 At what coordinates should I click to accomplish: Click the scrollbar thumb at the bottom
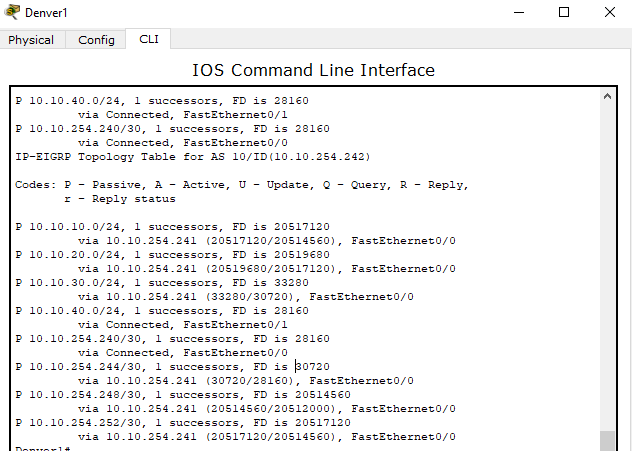click(607, 440)
